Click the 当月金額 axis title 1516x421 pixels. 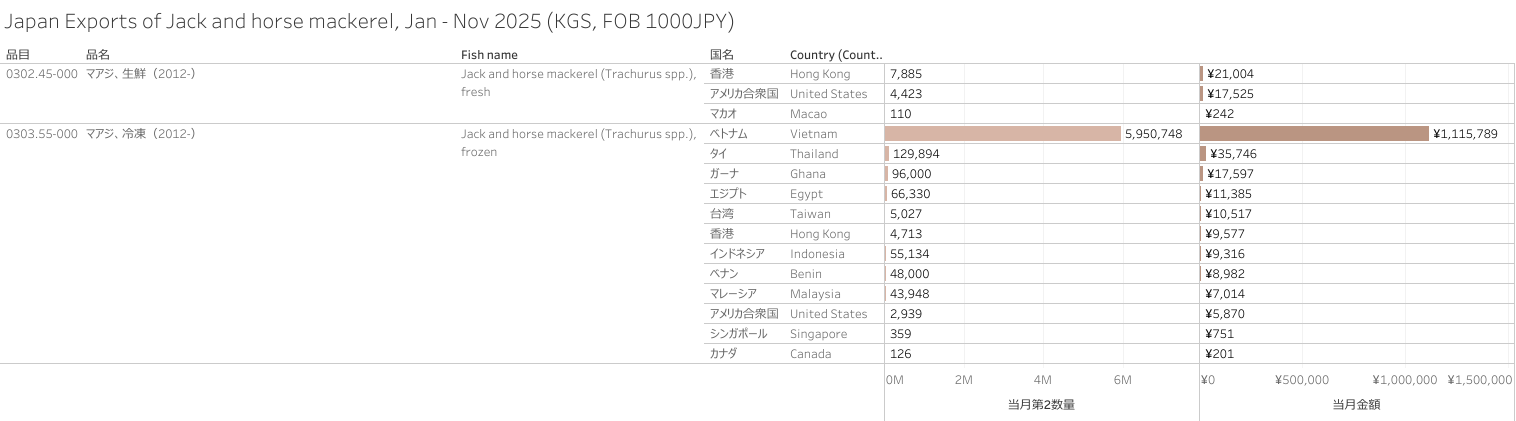(1356, 404)
